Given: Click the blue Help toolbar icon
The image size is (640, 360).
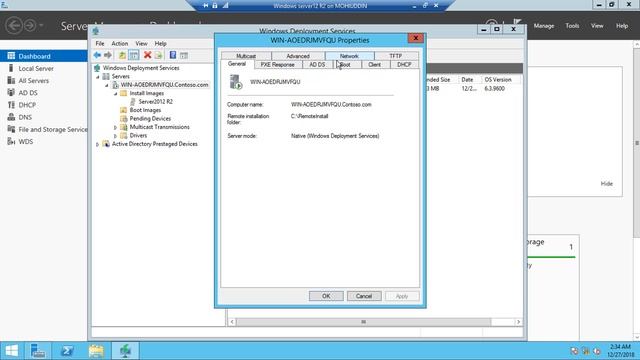Looking at the screenshot, I should pos(173,55).
